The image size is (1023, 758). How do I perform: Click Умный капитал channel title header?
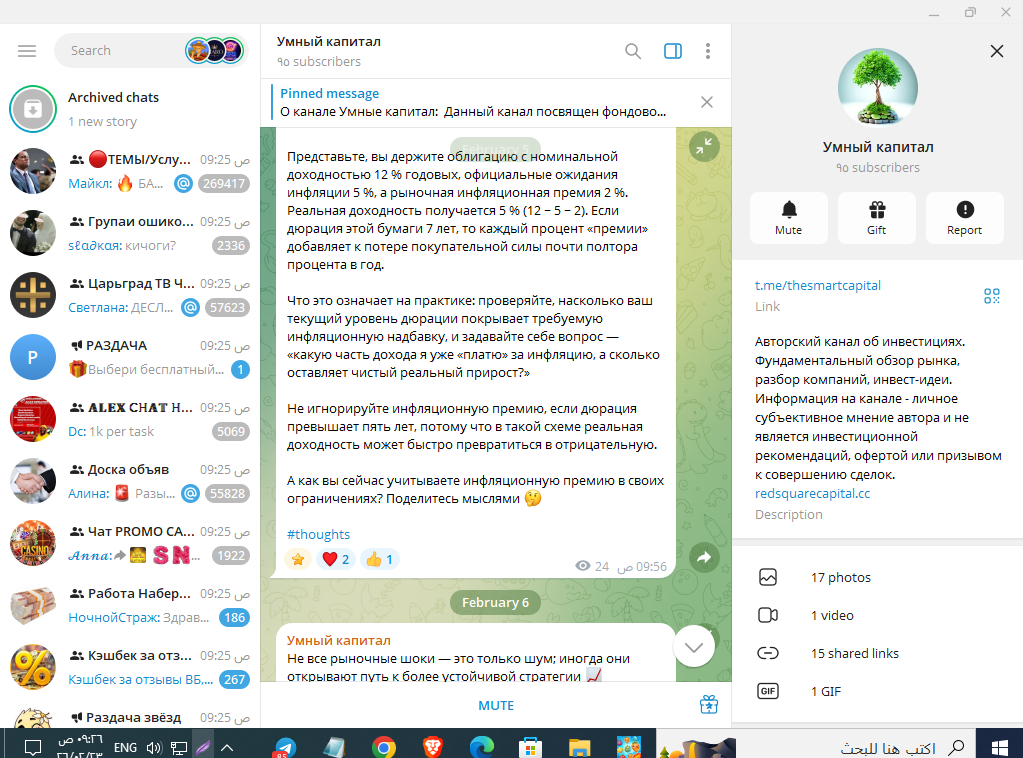coord(328,41)
